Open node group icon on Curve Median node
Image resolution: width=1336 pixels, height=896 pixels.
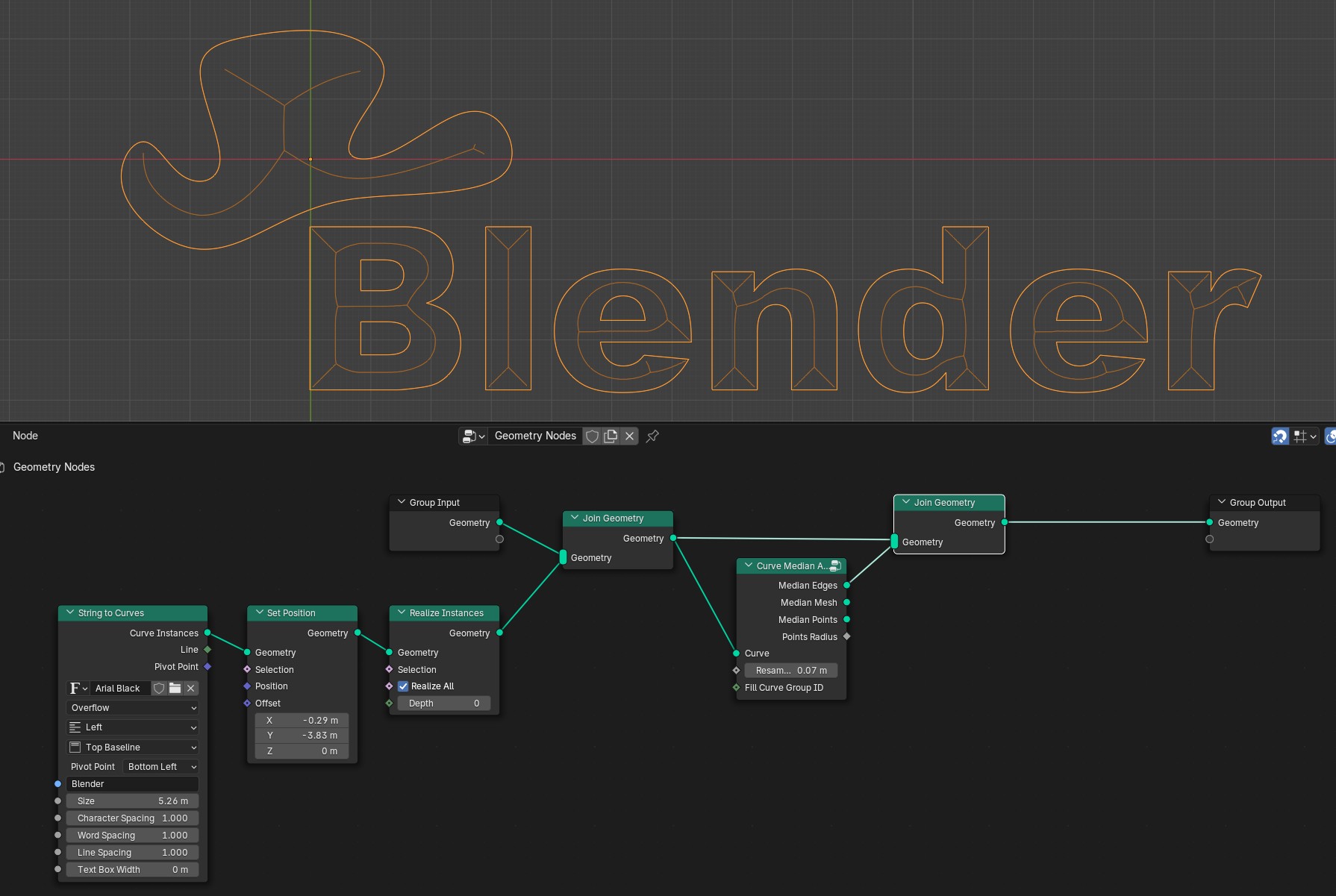click(x=836, y=566)
